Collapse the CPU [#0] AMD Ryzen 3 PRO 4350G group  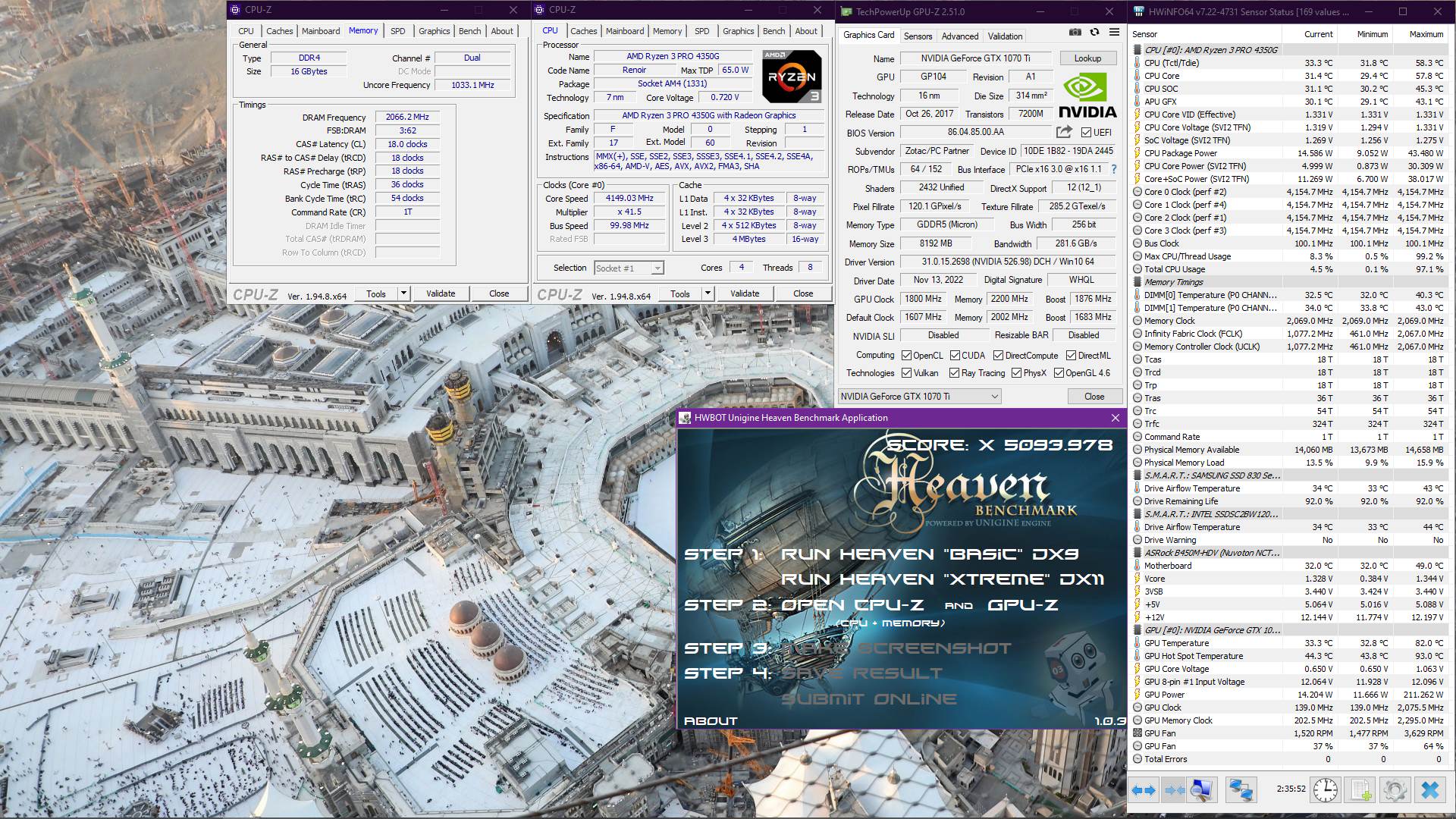[1137, 50]
